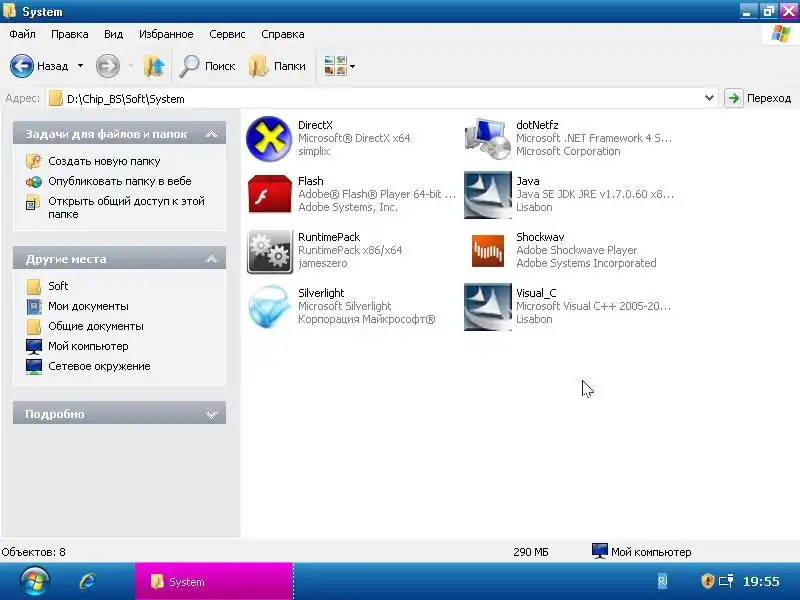Select the dotNetfz installer icon
This screenshot has height=600, width=800.
click(487, 139)
